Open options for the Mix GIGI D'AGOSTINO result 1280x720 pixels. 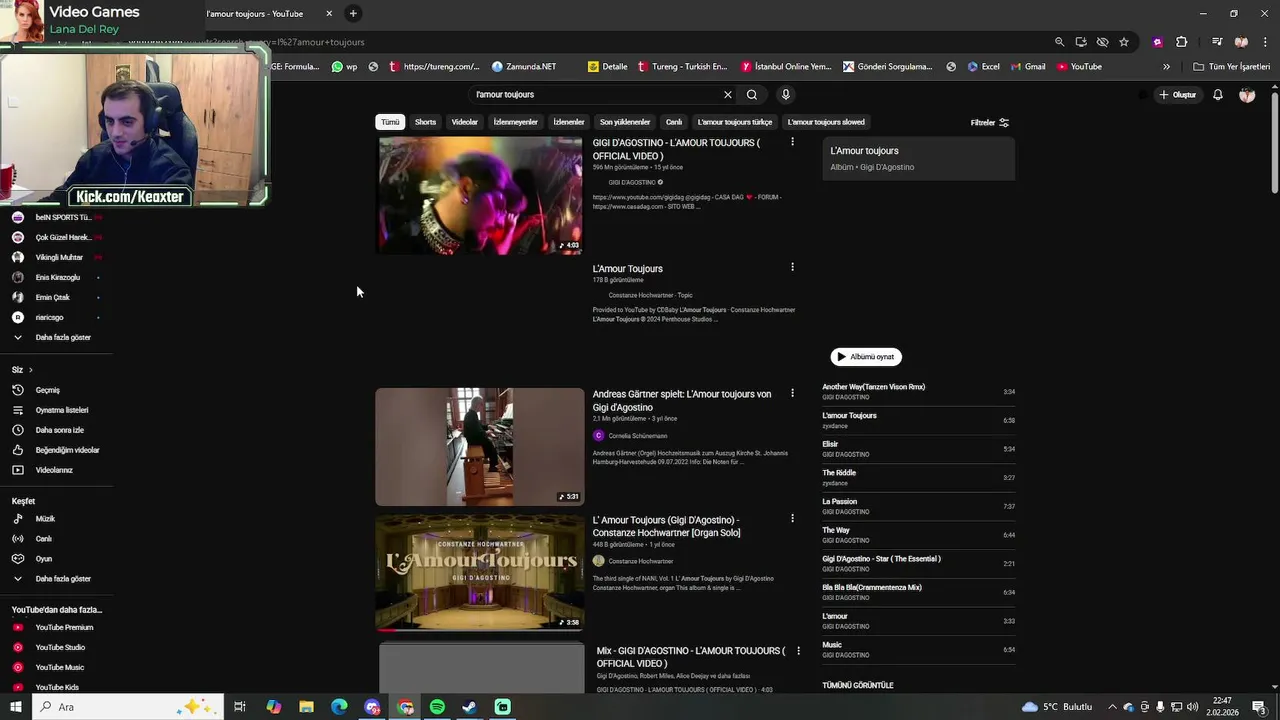(x=798, y=651)
